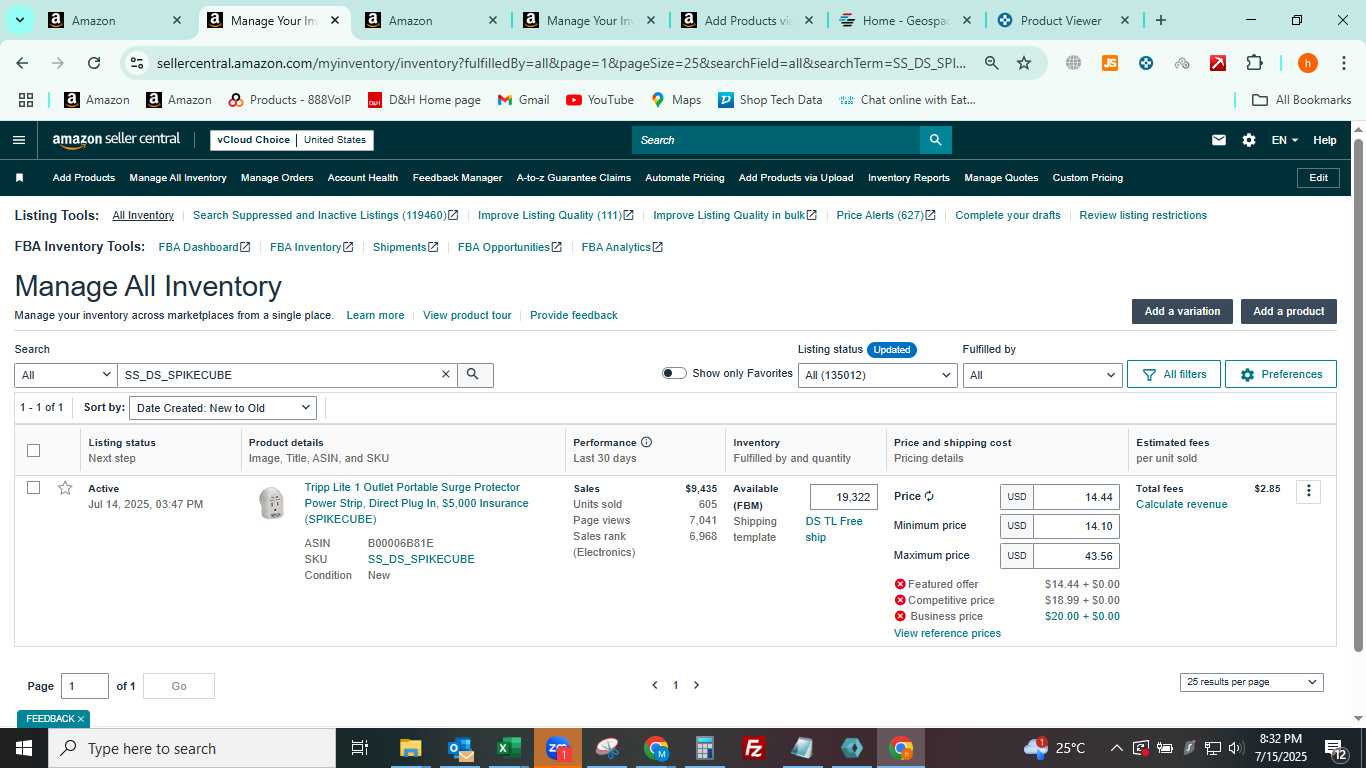Click the Add a product button

1289,311
